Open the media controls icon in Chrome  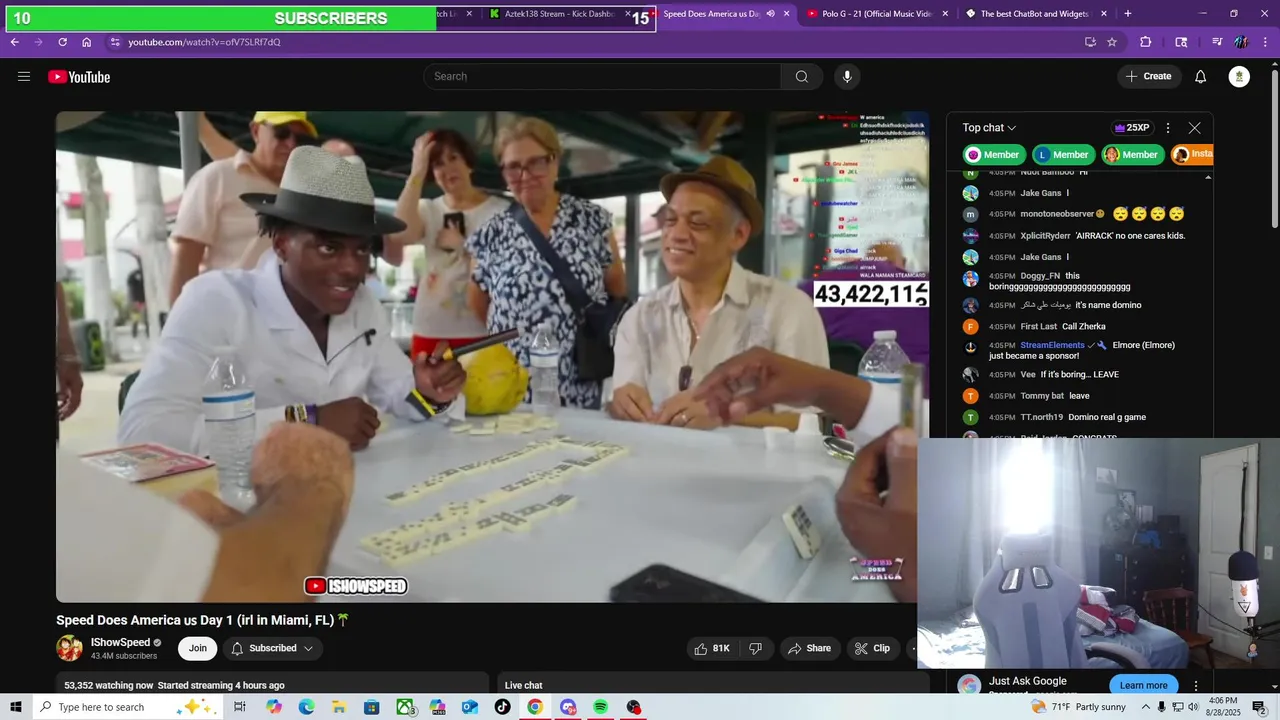click(1217, 42)
